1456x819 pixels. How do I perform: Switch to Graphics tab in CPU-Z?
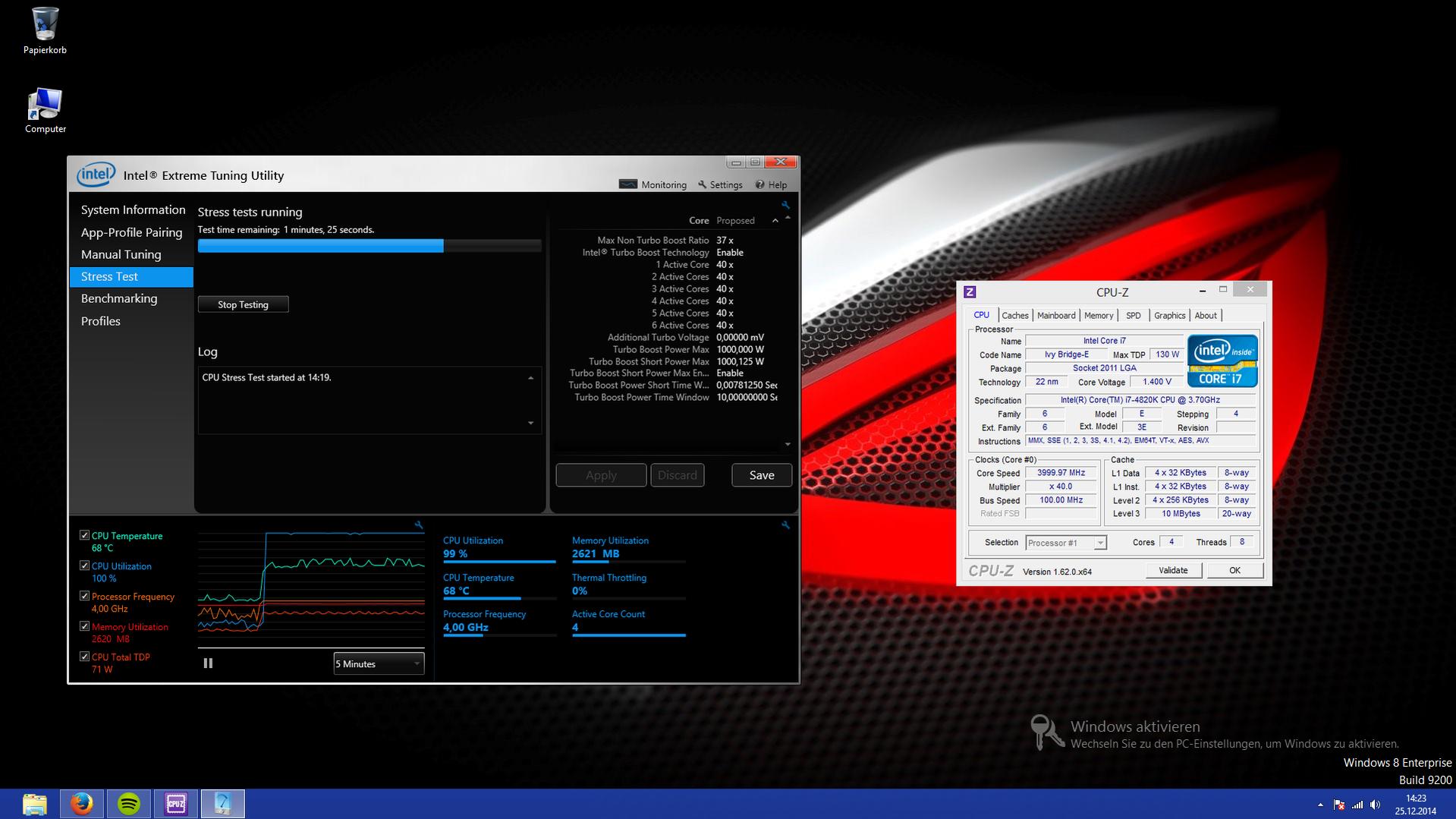tap(1170, 316)
